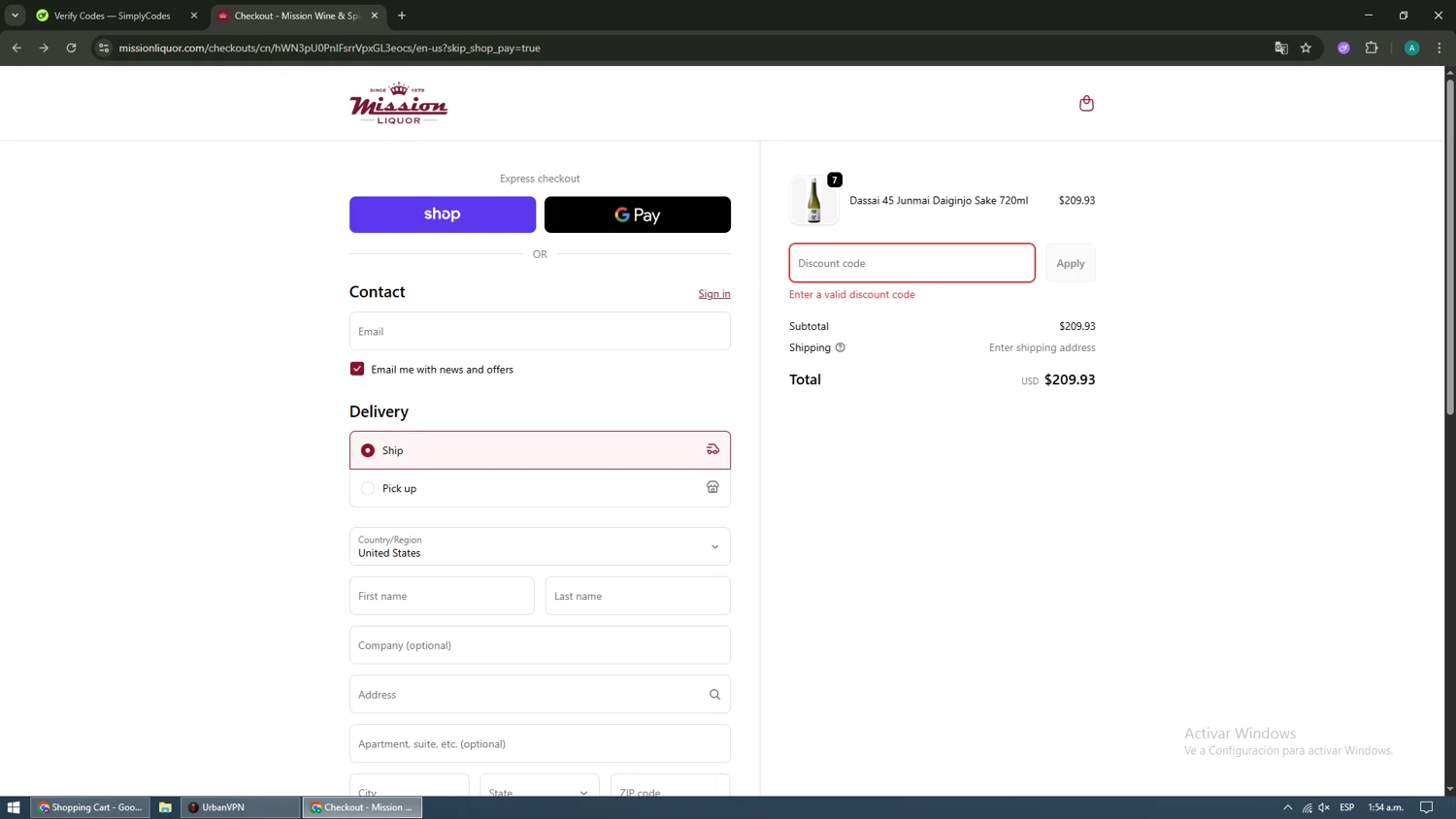This screenshot has width=1456, height=819.
Task: Click the shipping info question mark icon
Action: (841, 347)
